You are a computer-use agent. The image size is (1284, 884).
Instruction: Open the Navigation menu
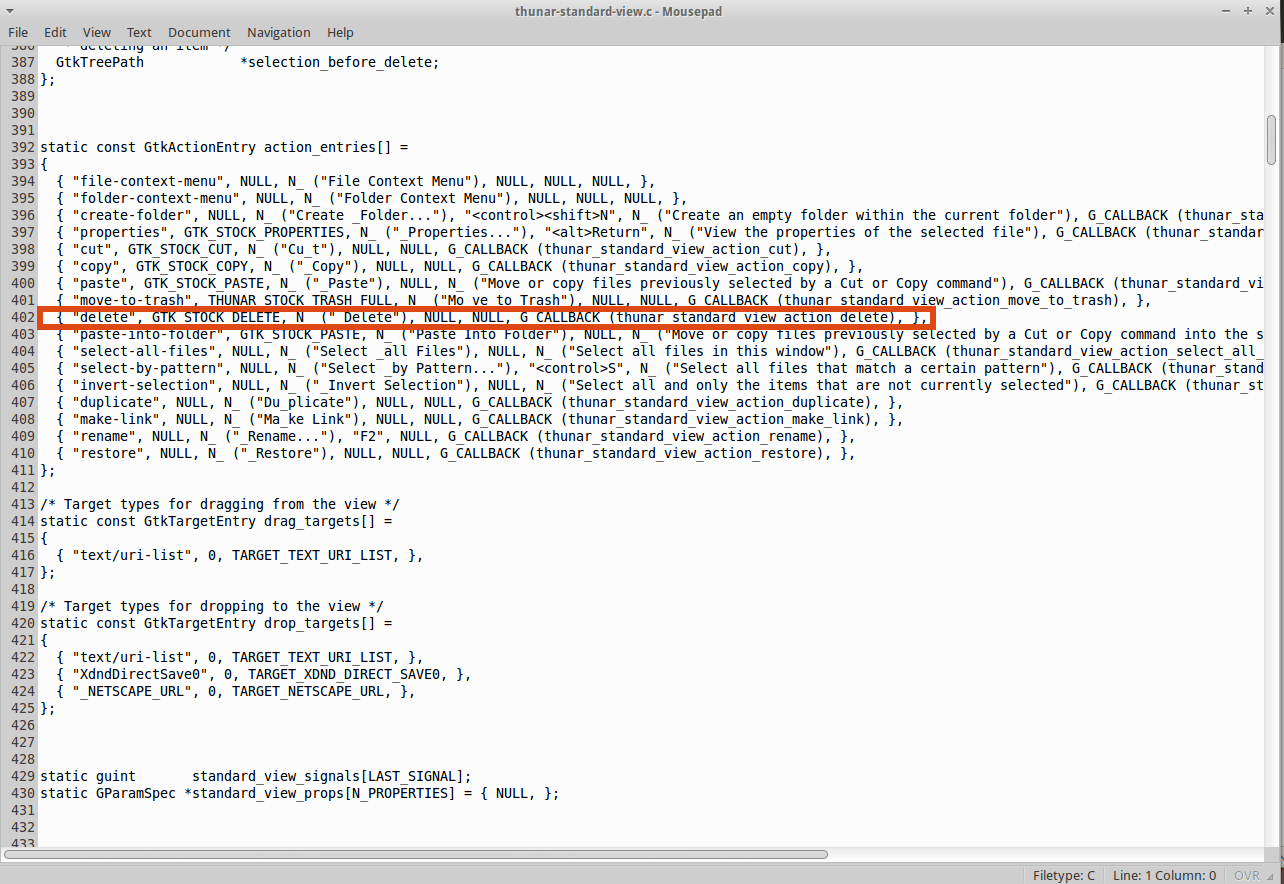(279, 32)
